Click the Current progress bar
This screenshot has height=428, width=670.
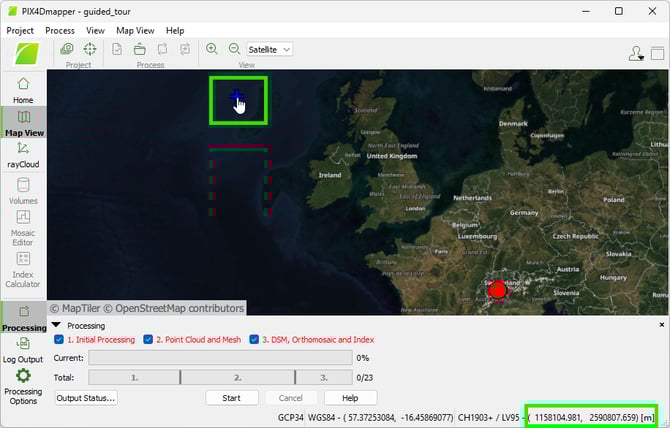pyautogui.click(x=220, y=358)
